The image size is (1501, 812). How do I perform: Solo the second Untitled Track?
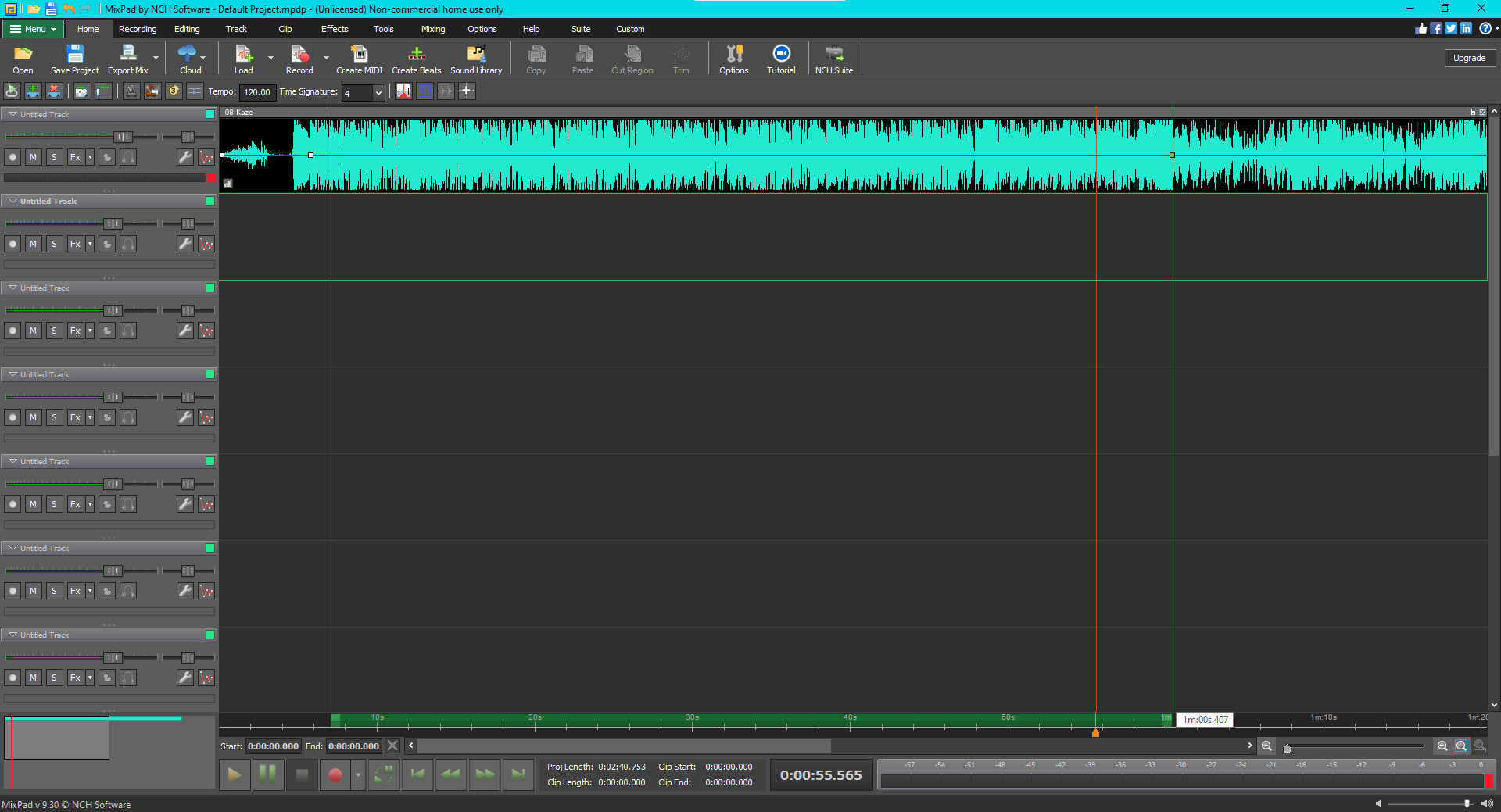[x=54, y=245]
